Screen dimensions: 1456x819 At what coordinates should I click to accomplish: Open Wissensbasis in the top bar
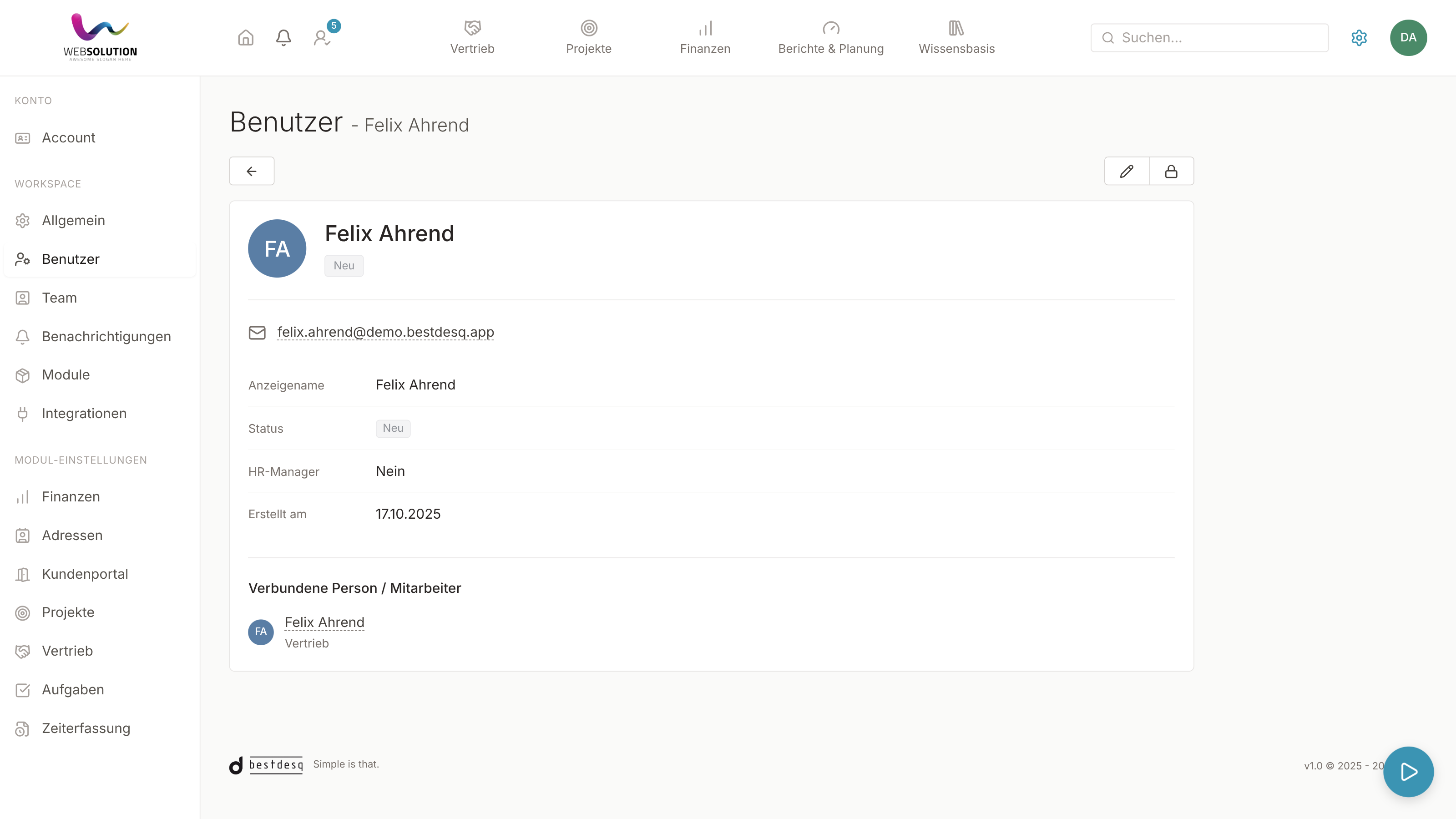[x=956, y=37]
